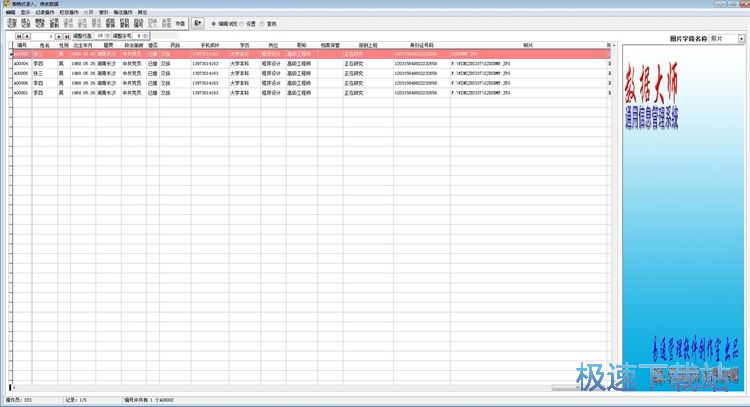Viewport: 750px width, 407px height.
Task: Select the highlighted A00002 row cell
Action: [x=22, y=54]
